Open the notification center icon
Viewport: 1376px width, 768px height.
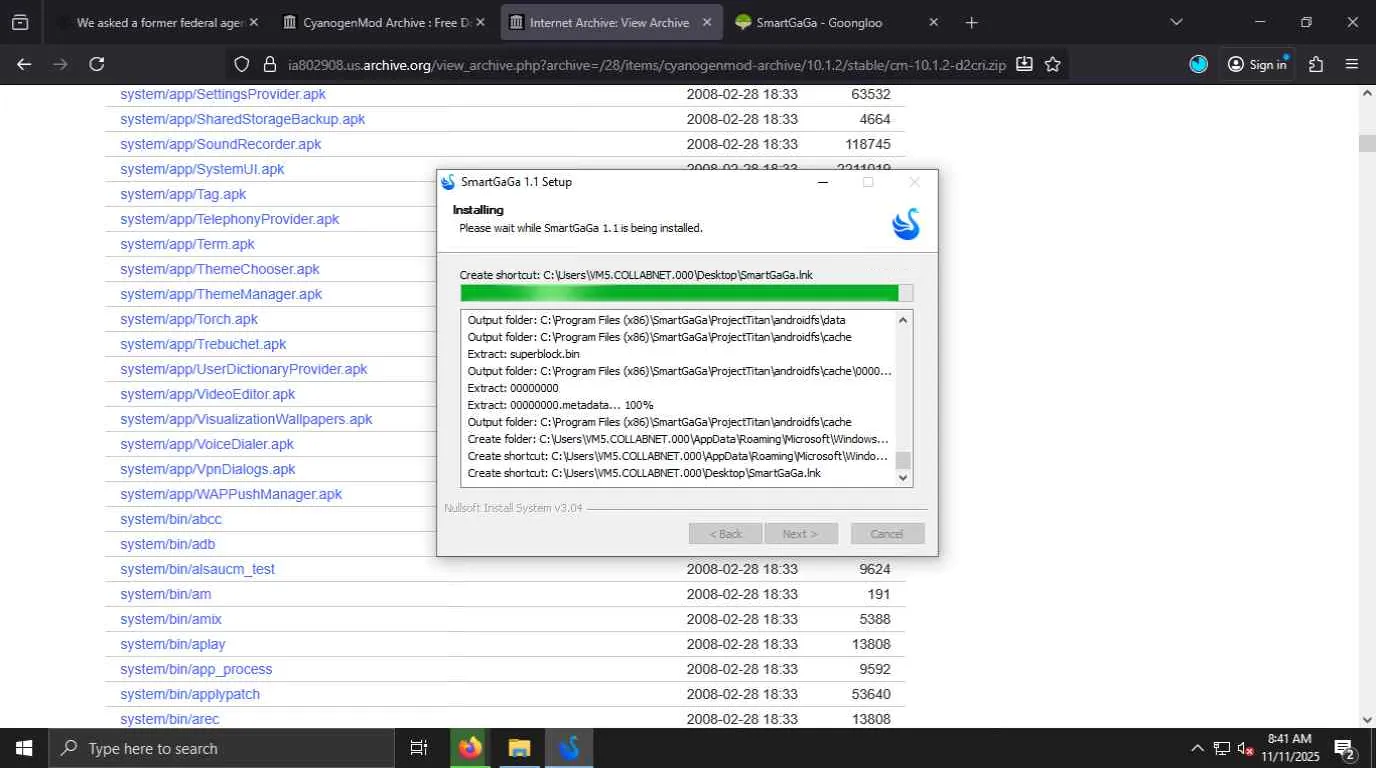coord(1345,748)
